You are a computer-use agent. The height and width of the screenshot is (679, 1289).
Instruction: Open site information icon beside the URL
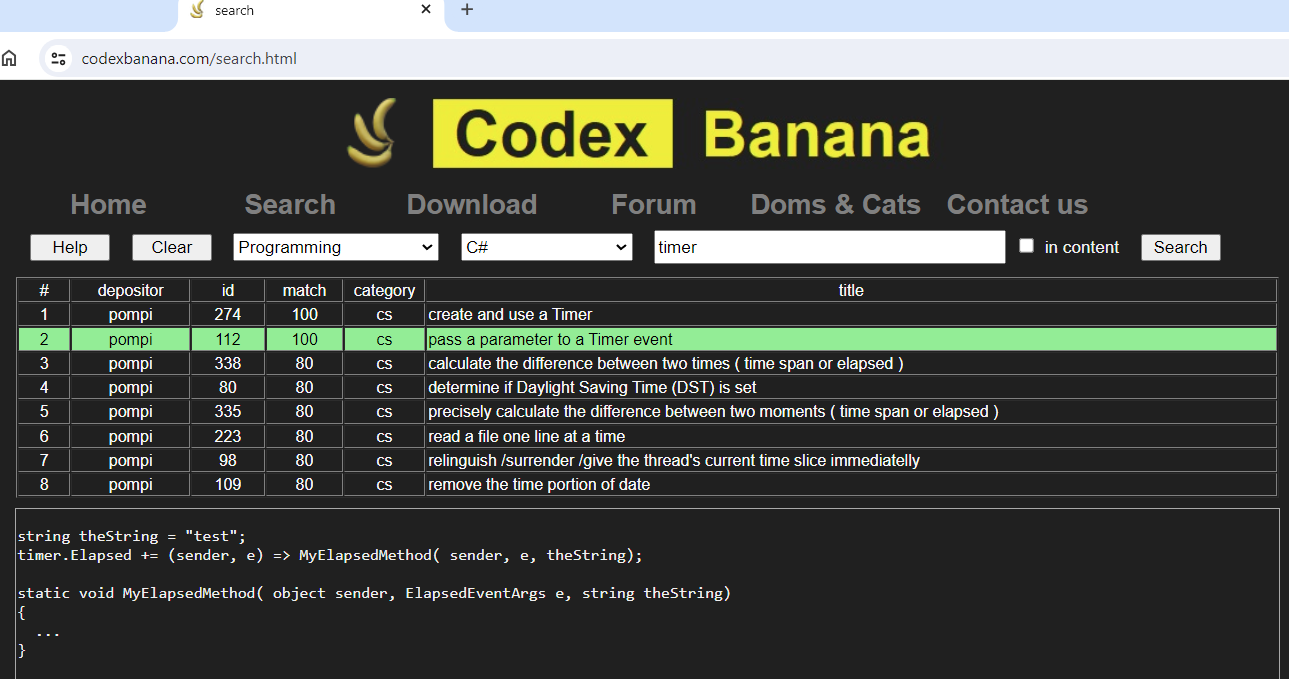point(58,58)
